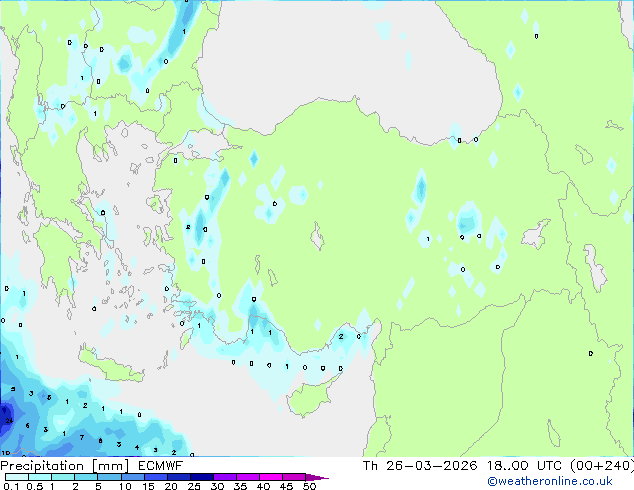Click the date text 'Th 26-03-2026'
The width and height of the screenshot is (634, 490).
(420, 466)
